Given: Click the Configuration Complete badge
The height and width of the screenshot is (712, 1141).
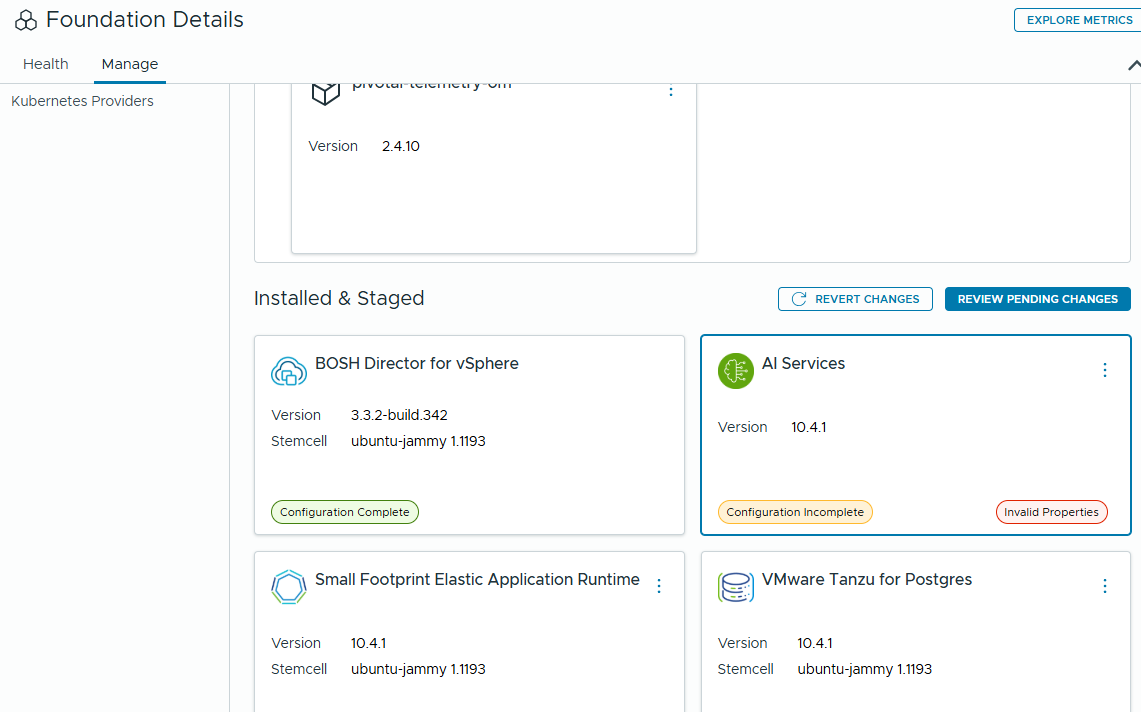Looking at the screenshot, I should (x=345, y=512).
